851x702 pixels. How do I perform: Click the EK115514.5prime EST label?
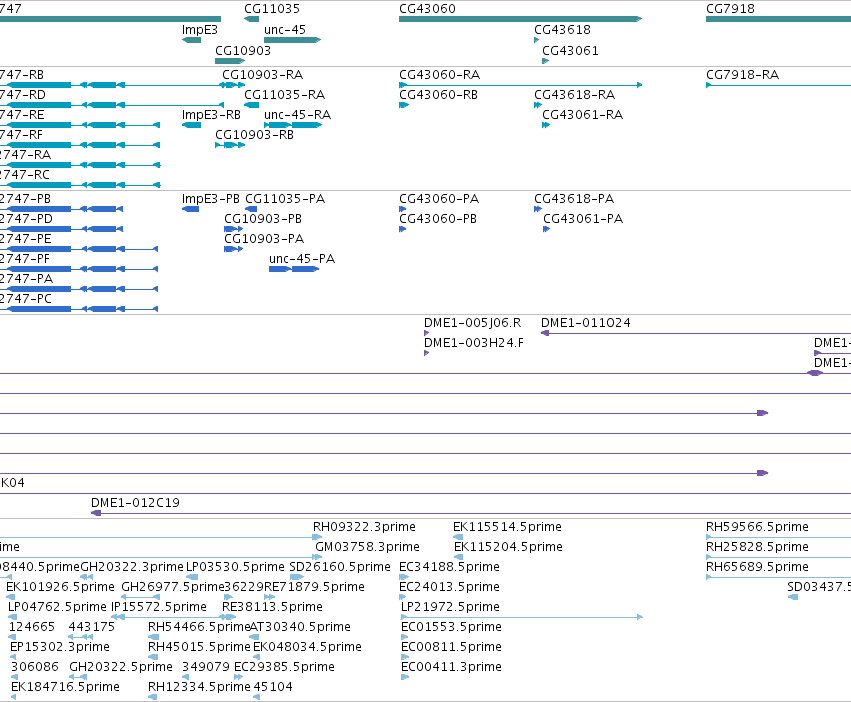point(507,527)
